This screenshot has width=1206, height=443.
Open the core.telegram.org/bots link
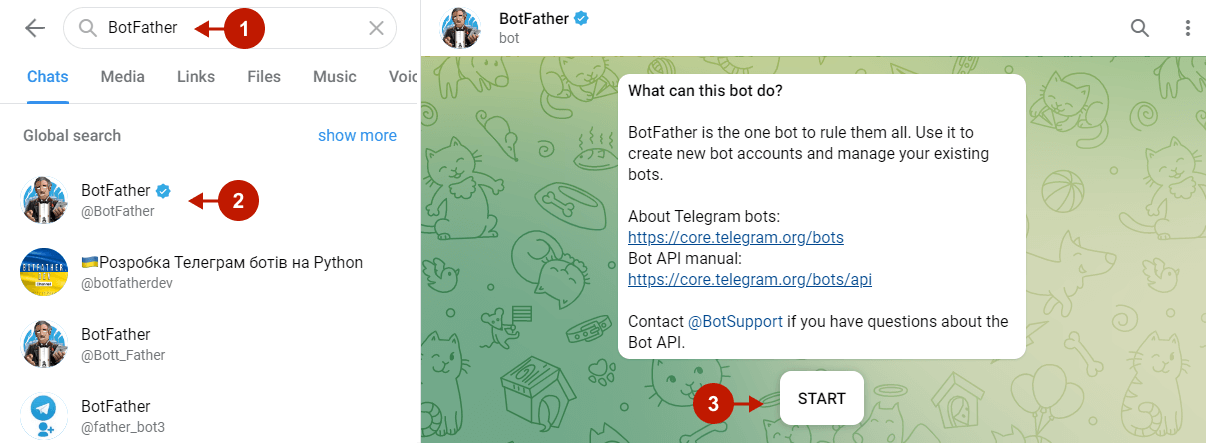coord(736,238)
